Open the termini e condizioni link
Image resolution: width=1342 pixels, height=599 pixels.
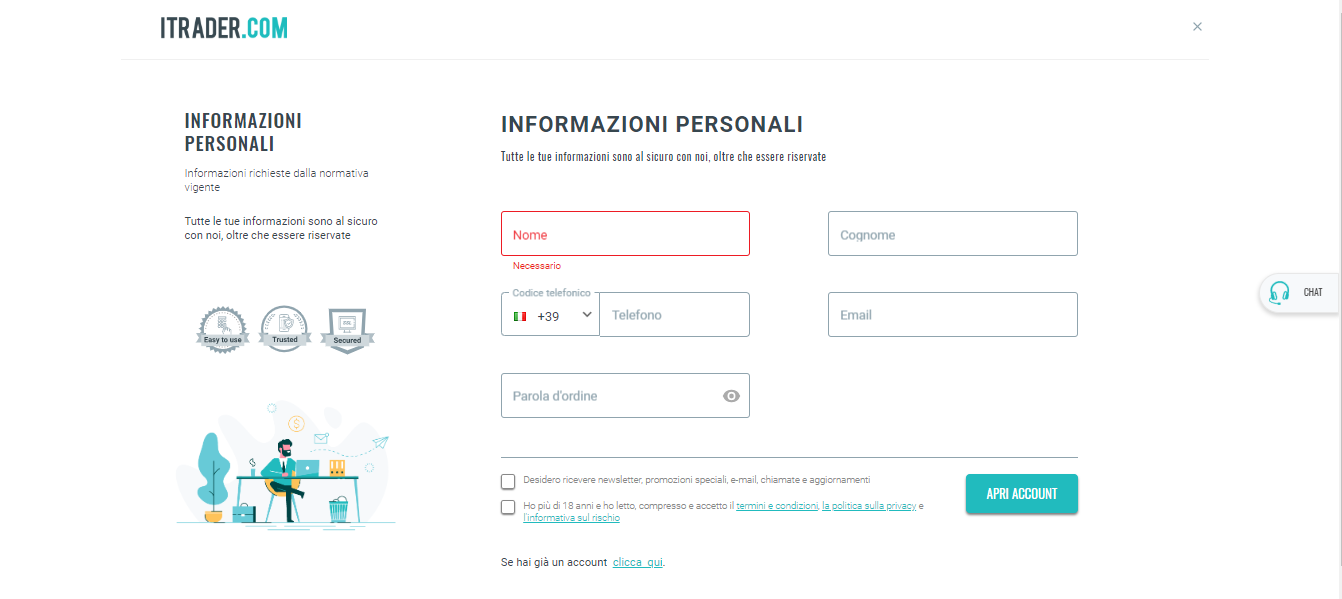click(x=778, y=505)
